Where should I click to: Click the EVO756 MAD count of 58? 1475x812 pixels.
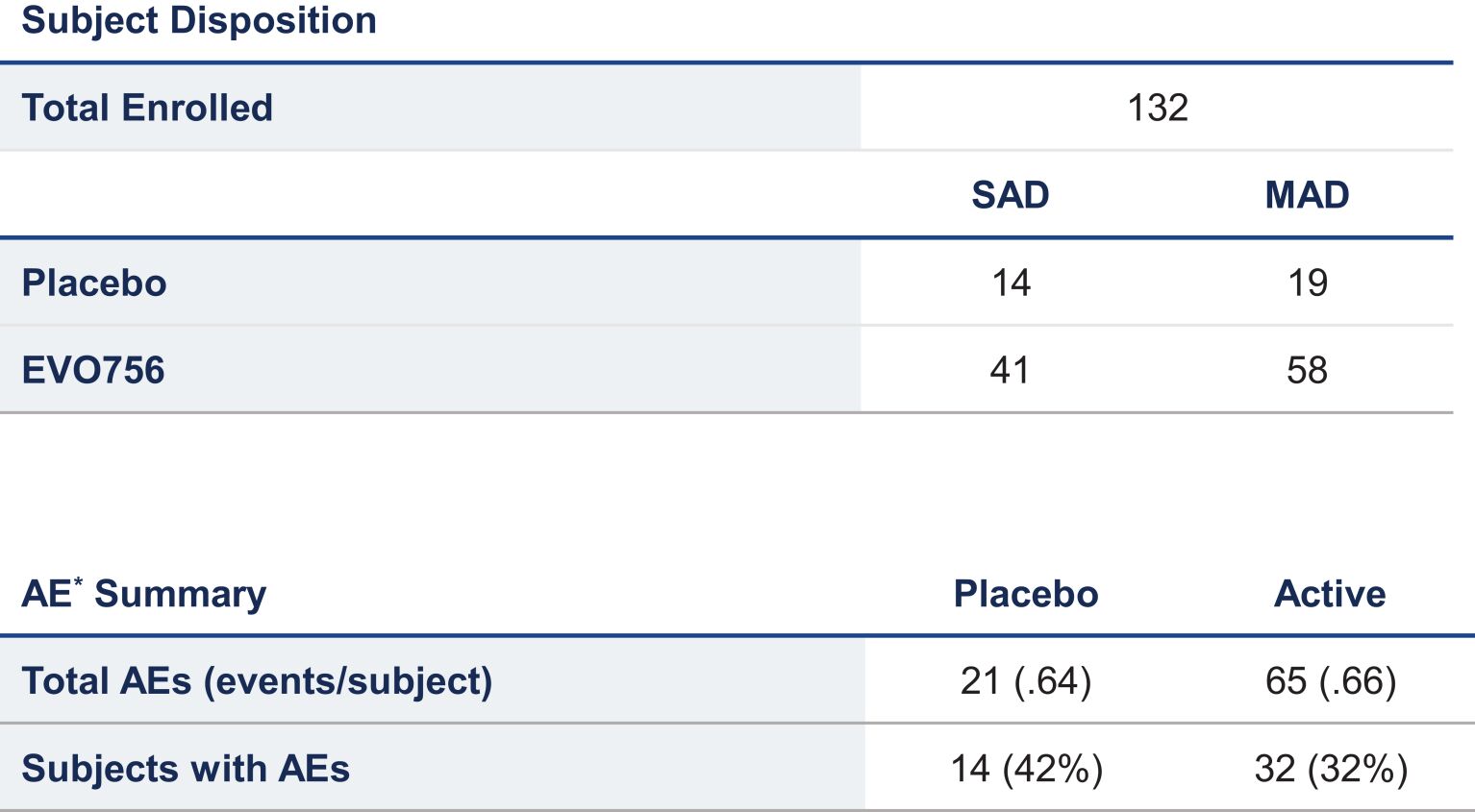click(x=1307, y=371)
